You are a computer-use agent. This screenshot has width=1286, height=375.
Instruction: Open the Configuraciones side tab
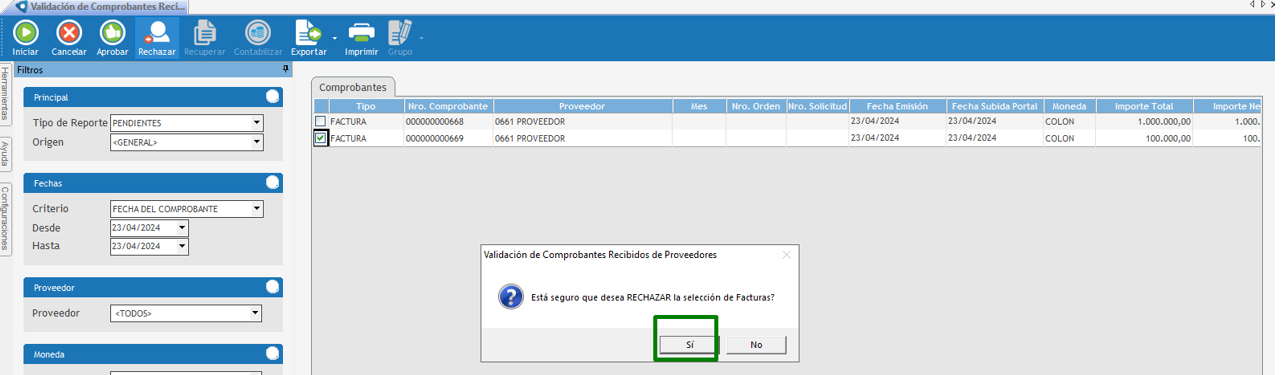tap(5, 220)
